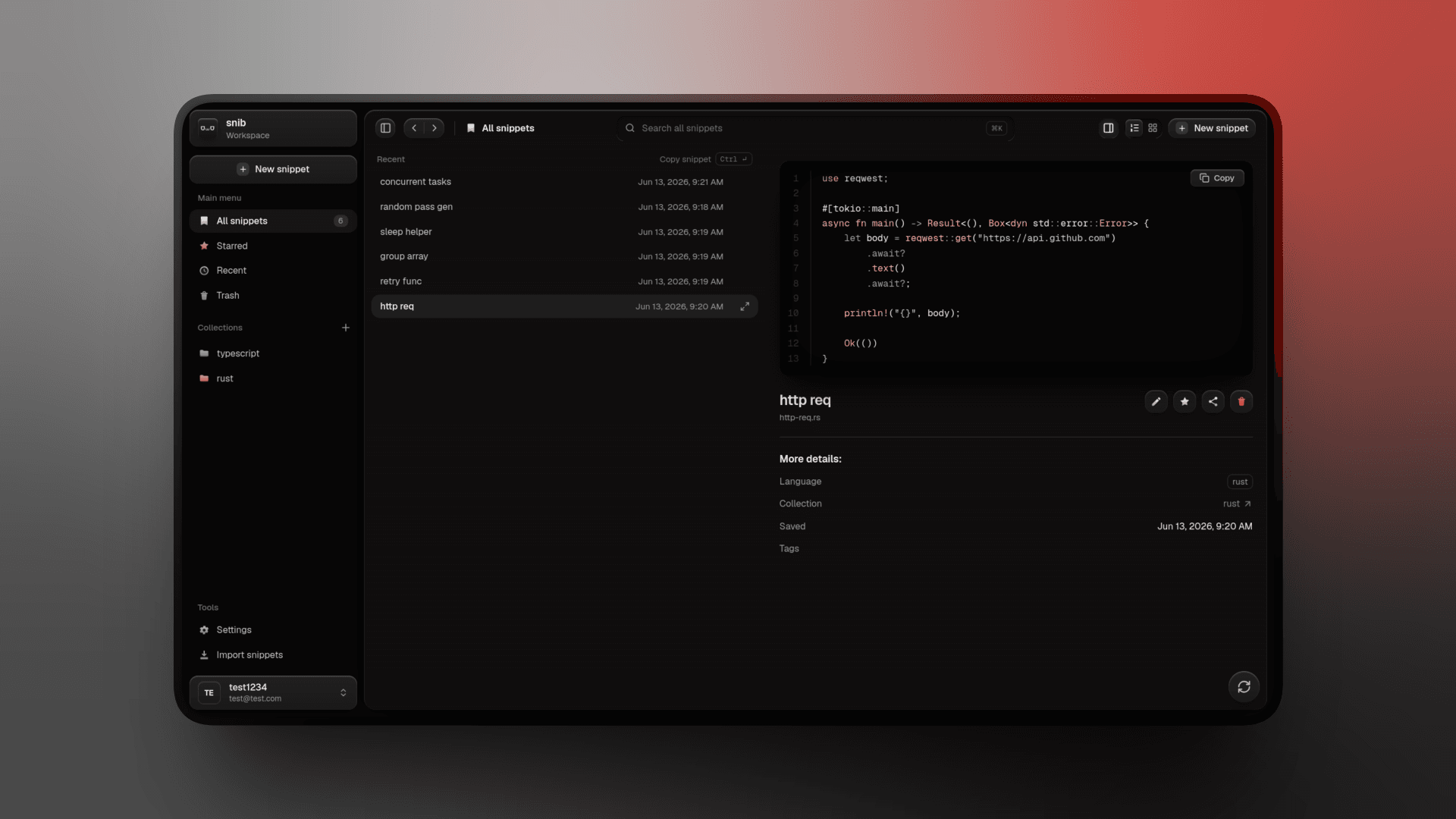Switch to list view layout
This screenshot has width=1456, height=819.
point(1134,128)
